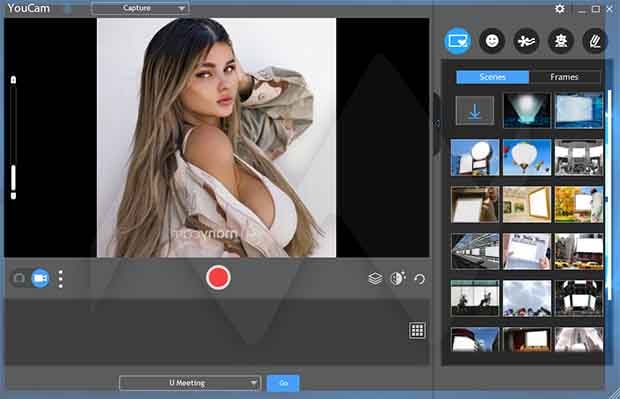The width and height of the screenshot is (620, 399).
Task: Select the window cleaners silhouette scene
Action: [475, 298]
